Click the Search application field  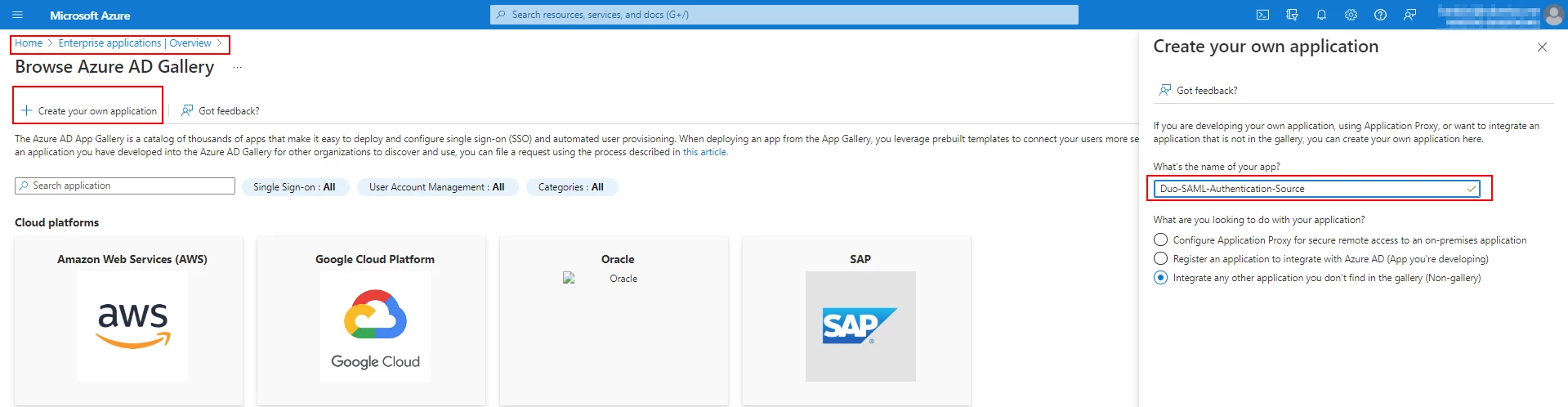point(125,186)
